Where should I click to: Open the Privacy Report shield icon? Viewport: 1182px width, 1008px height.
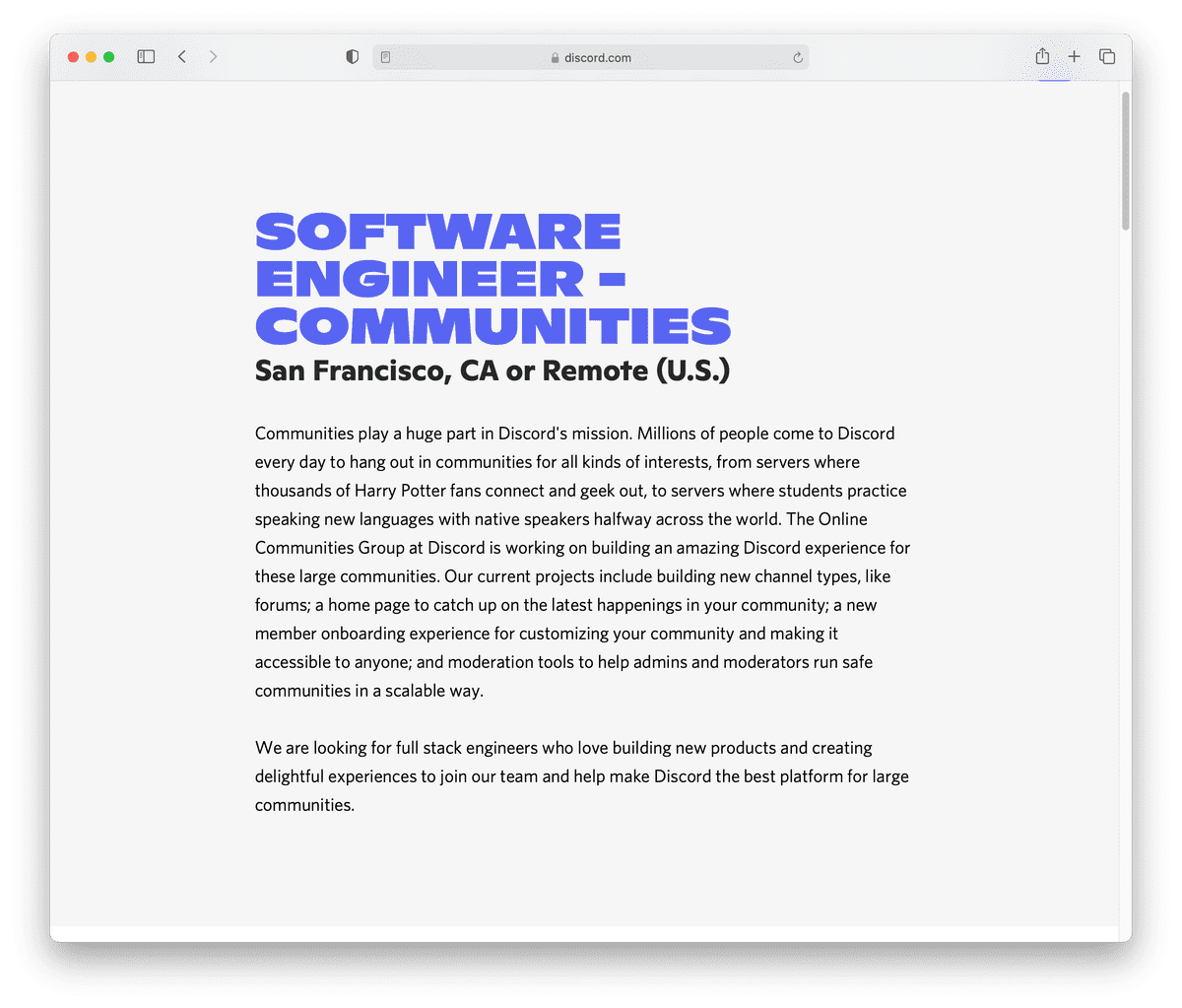[x=352, y=57]
